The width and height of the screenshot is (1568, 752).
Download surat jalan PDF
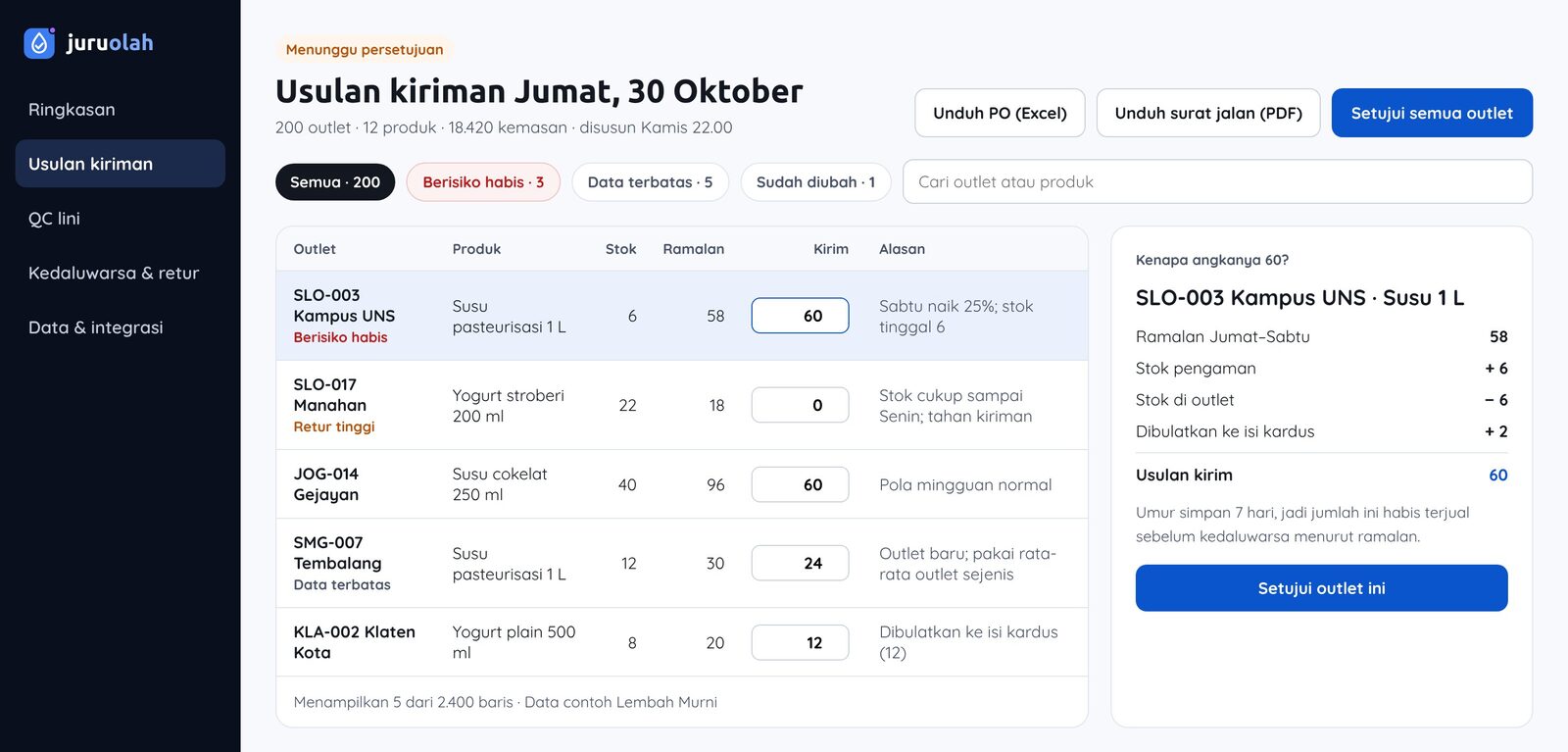(1208, 113)
